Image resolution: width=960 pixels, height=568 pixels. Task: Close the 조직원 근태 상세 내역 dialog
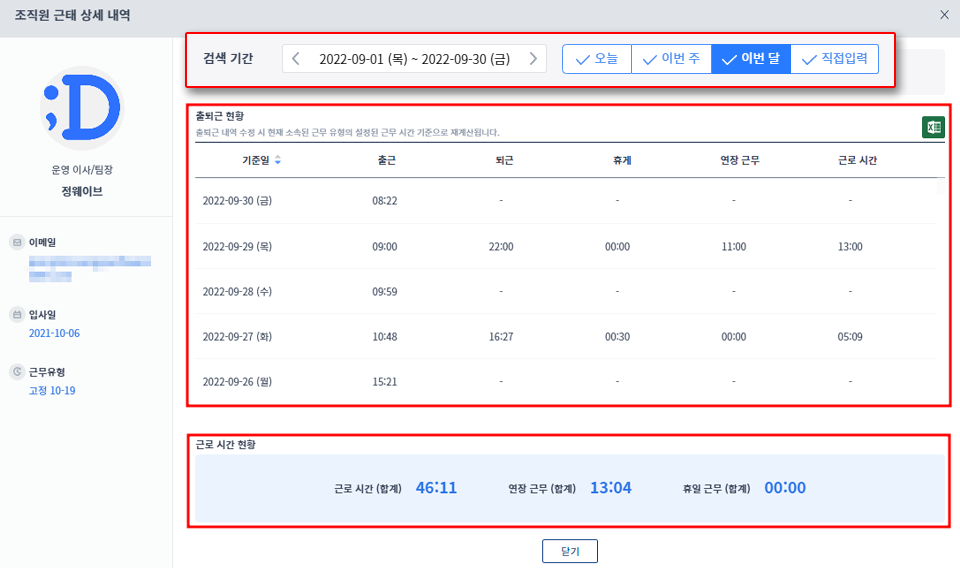coord(944,15)
